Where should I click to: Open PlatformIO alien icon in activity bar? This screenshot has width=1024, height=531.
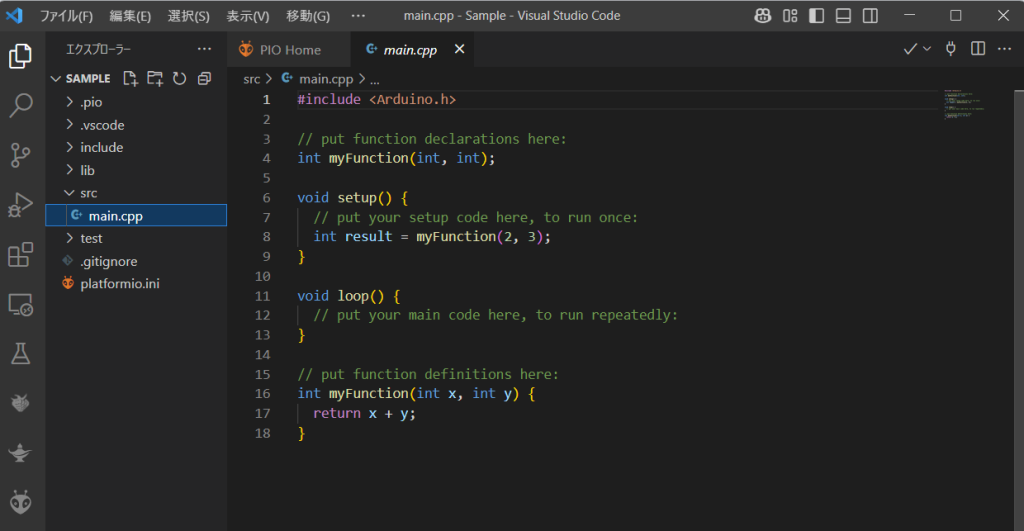[x=20, y=501]
